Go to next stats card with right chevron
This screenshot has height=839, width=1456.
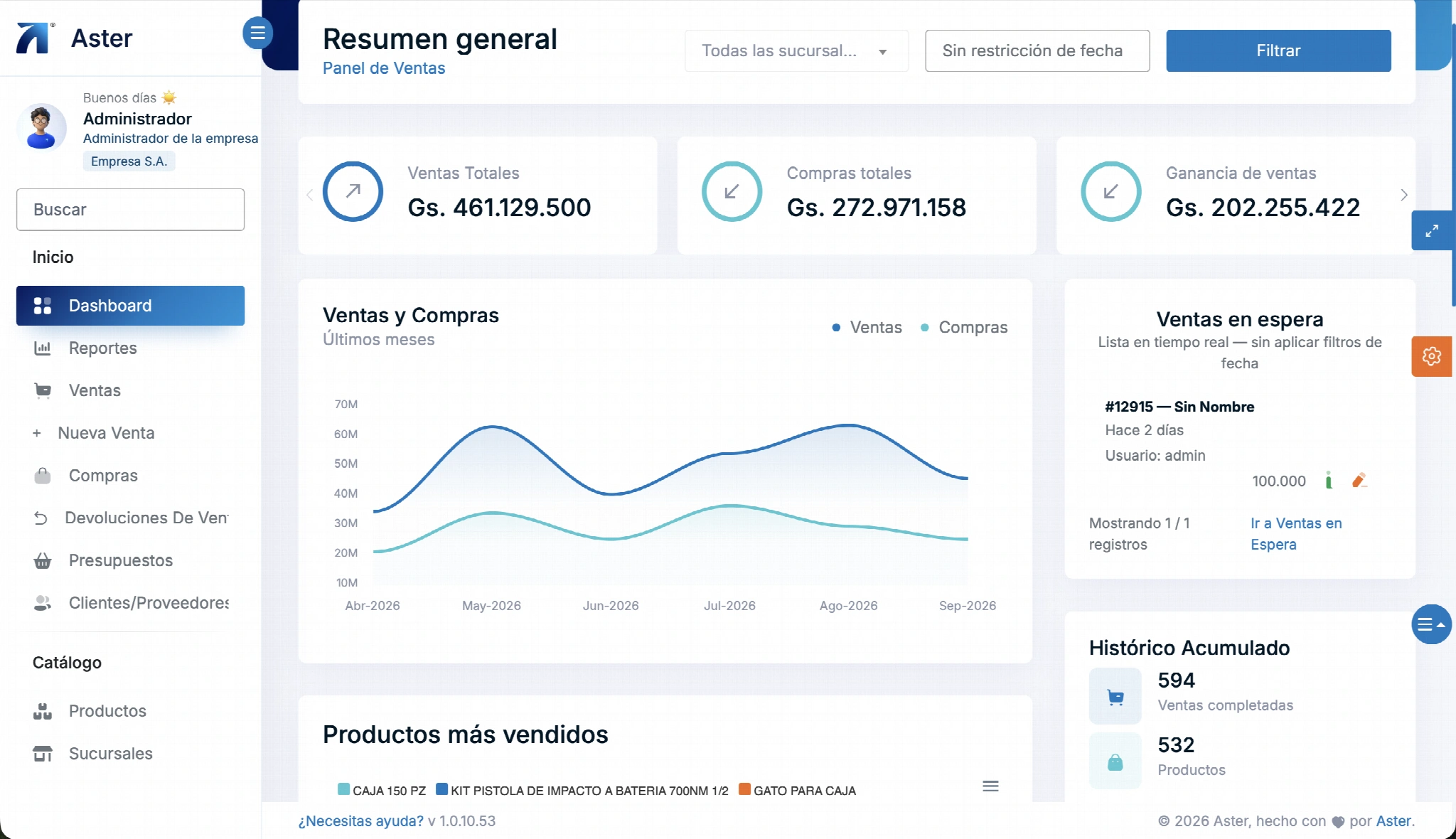pos(1404,195)
